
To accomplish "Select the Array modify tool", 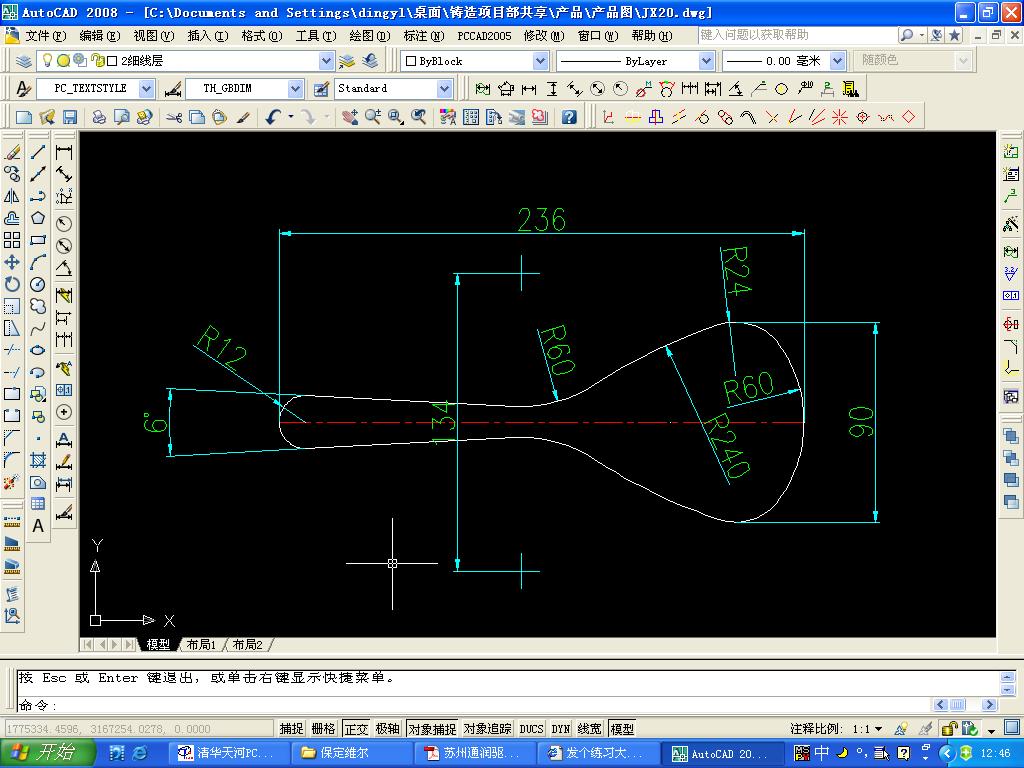I will click(12, 240).
